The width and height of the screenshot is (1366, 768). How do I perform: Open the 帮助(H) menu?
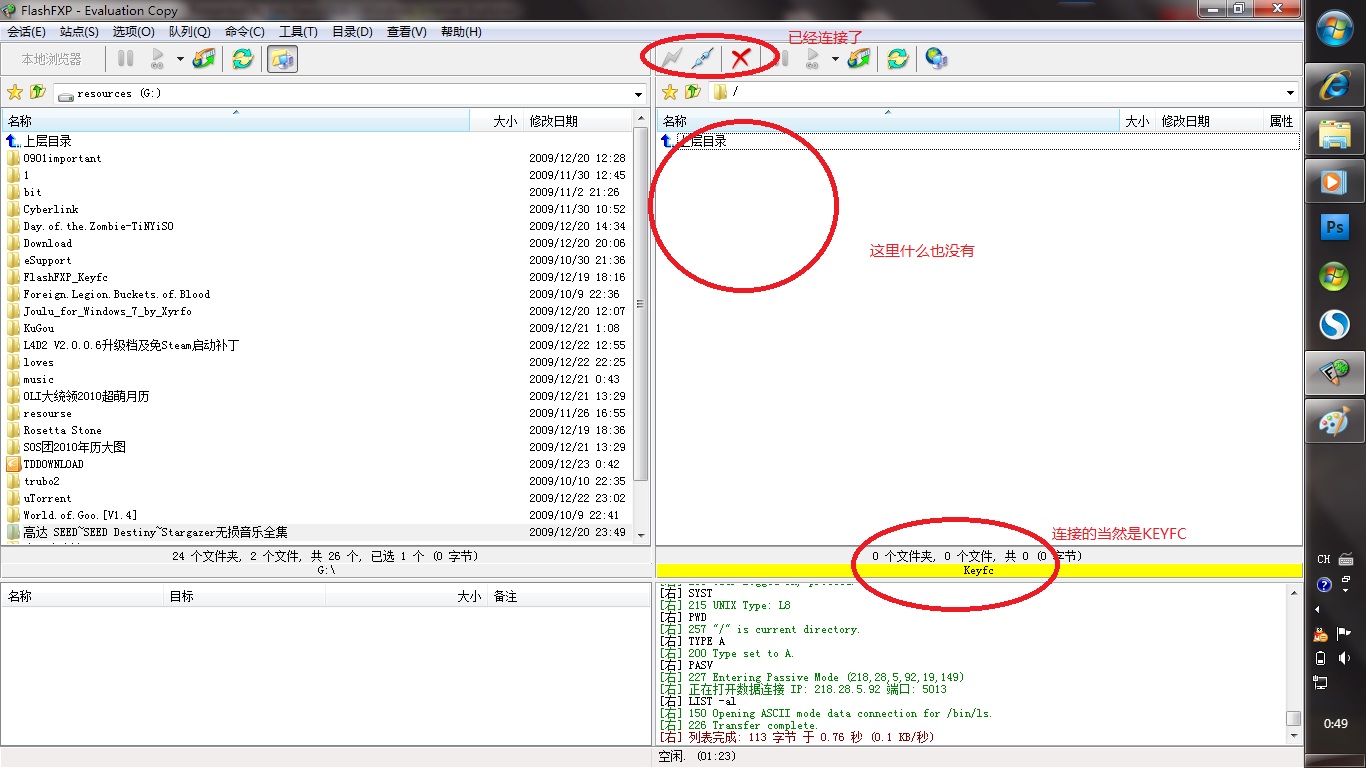tap(461, 32)
